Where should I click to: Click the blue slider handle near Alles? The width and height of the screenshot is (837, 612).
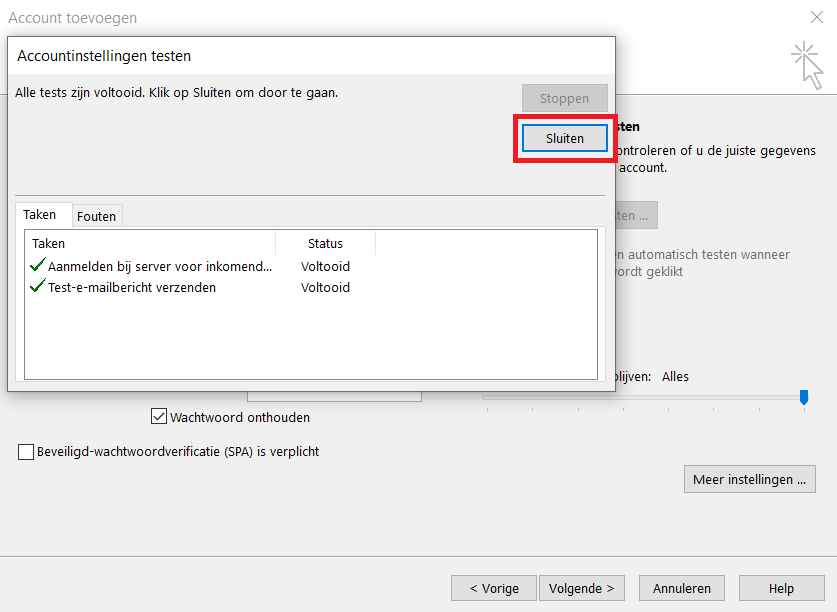point(803,397)
